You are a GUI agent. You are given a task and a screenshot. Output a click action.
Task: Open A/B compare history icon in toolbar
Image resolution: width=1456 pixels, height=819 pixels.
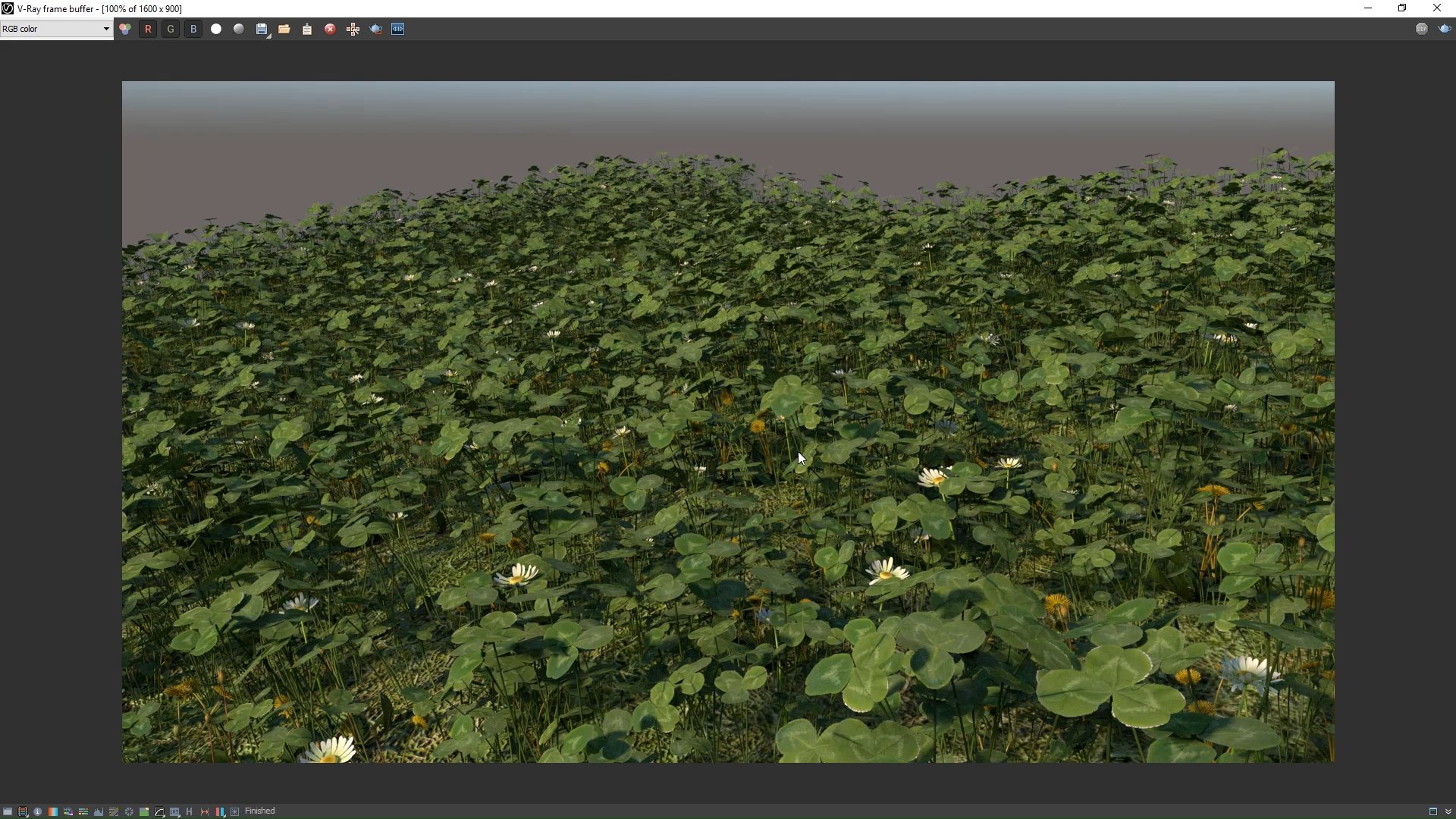pyautogui.click(x=398, y=29)
